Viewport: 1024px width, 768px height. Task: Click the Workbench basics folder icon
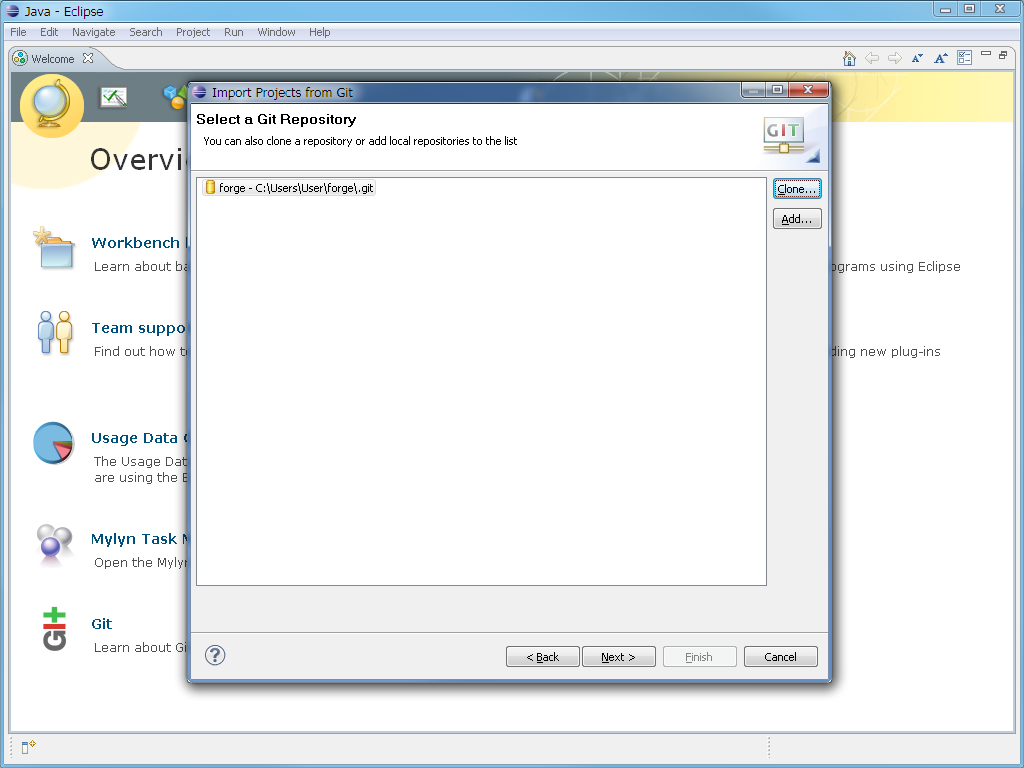pos(54,248)
